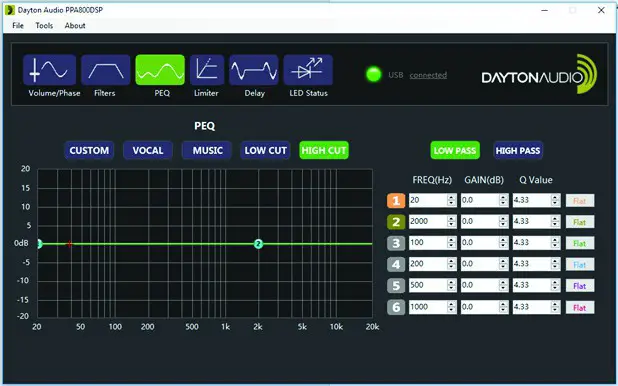The image size is (618, 386).
Task: Reset band 5 with its Flat button
Action: tap(580, 286)
